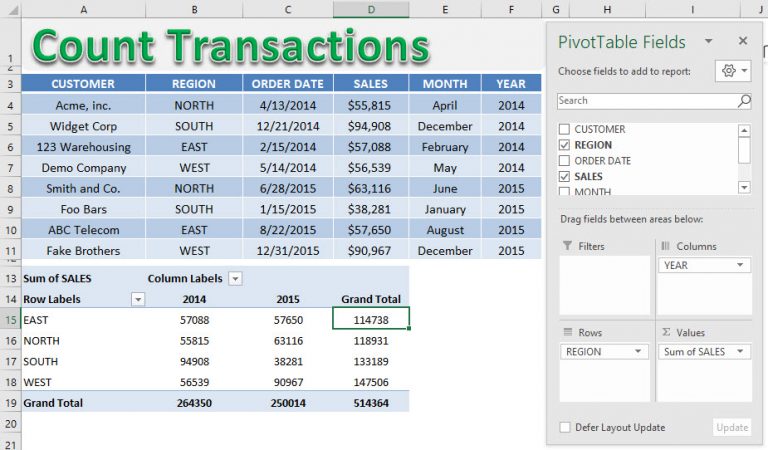The image size is (768, 450).
Task: Uncheck the REGION field checkbox
Action: (x=564, y=145)
